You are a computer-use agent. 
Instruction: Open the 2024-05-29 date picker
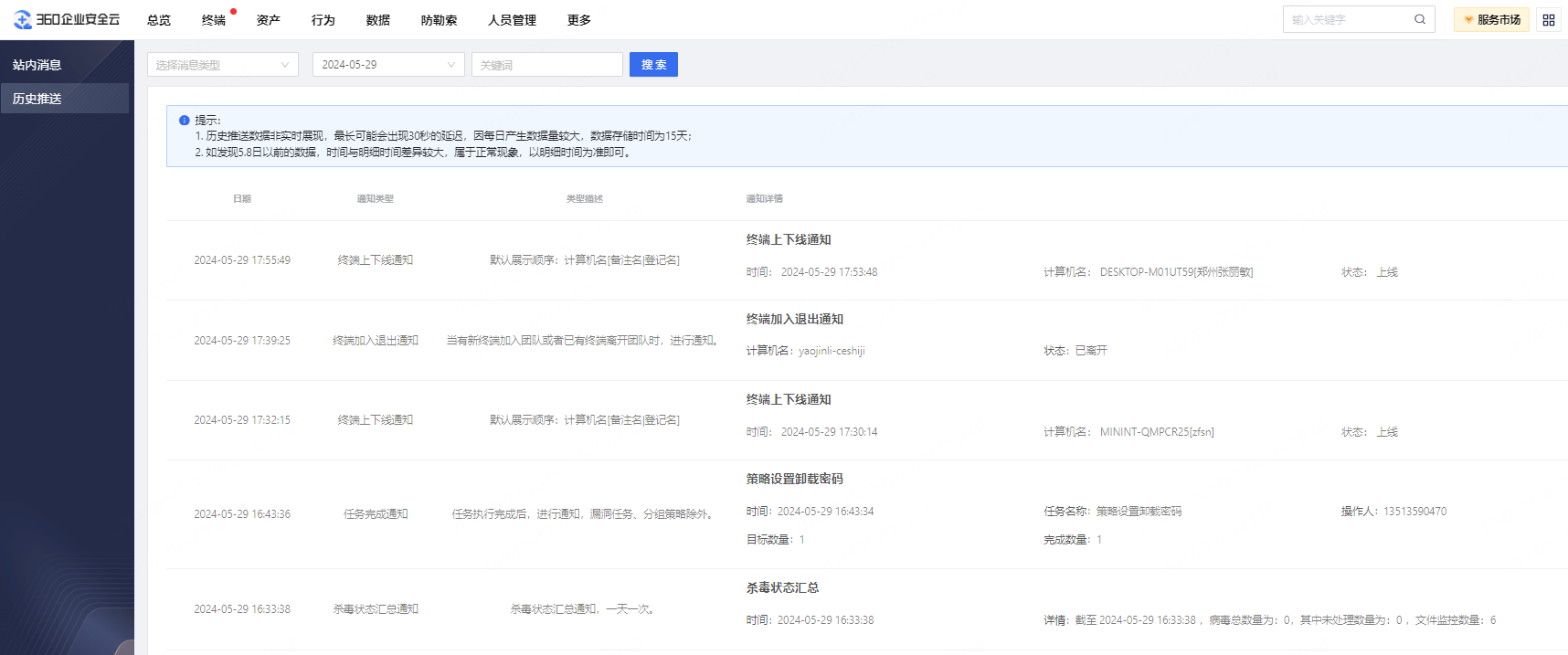click(x=388, y=65)
